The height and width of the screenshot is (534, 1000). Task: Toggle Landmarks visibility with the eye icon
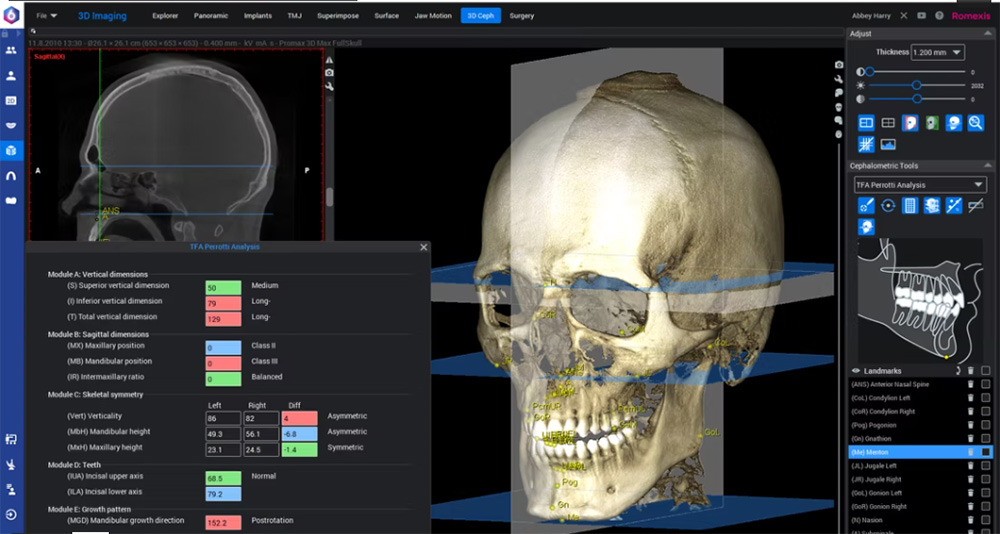pyautogui.click(x=856, y=371)
